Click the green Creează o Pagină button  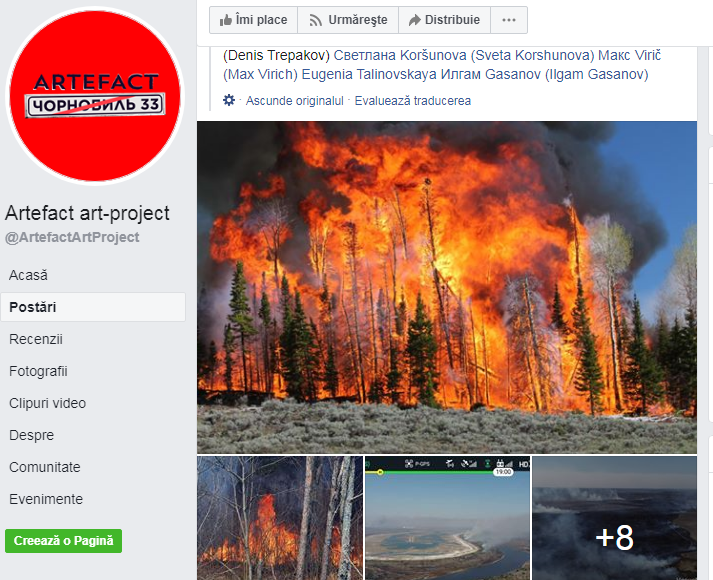click(x=63, y=541)
